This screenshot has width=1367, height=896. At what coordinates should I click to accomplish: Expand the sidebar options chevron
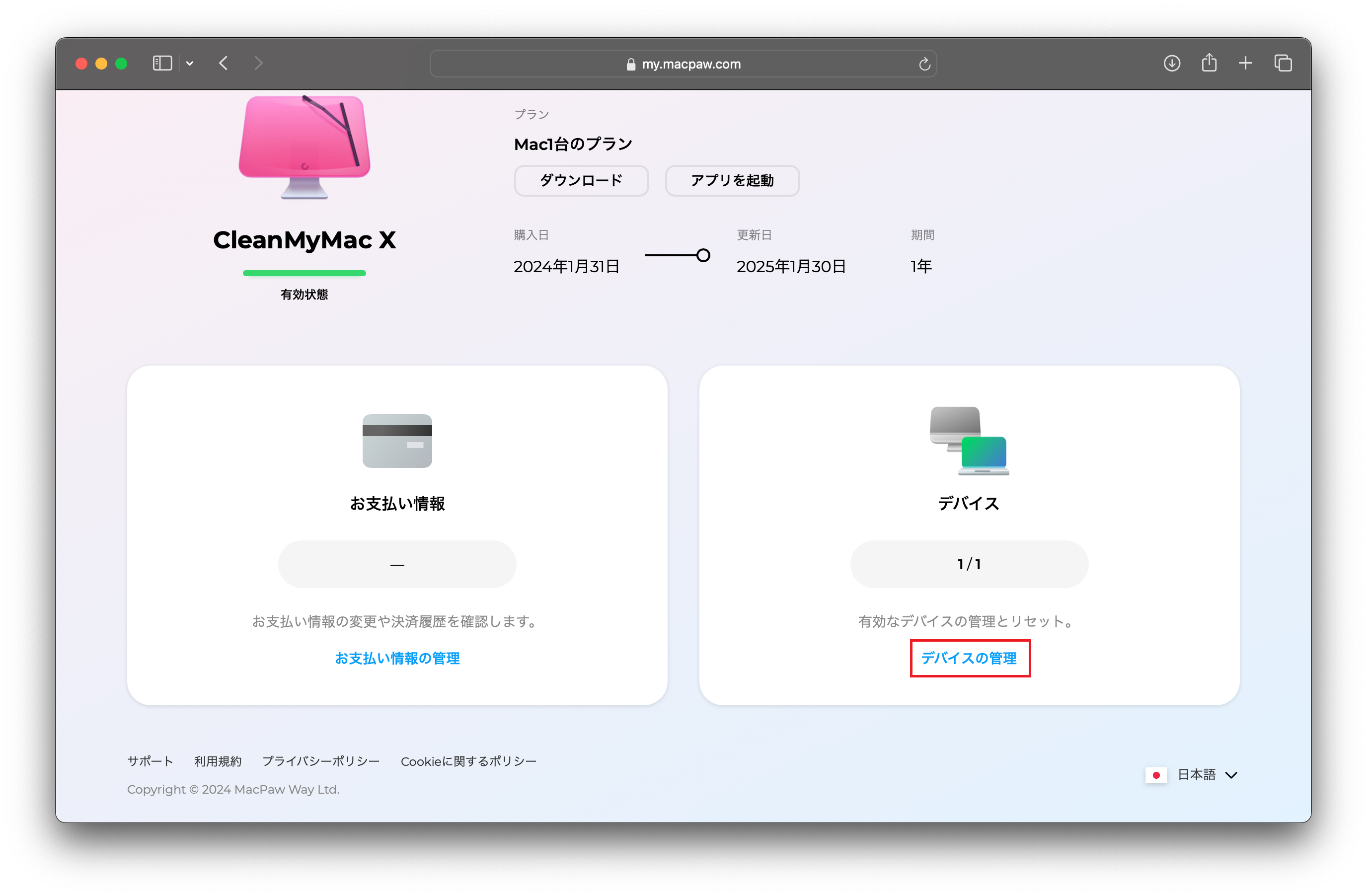pyautogui.click(x=190, y=64)
